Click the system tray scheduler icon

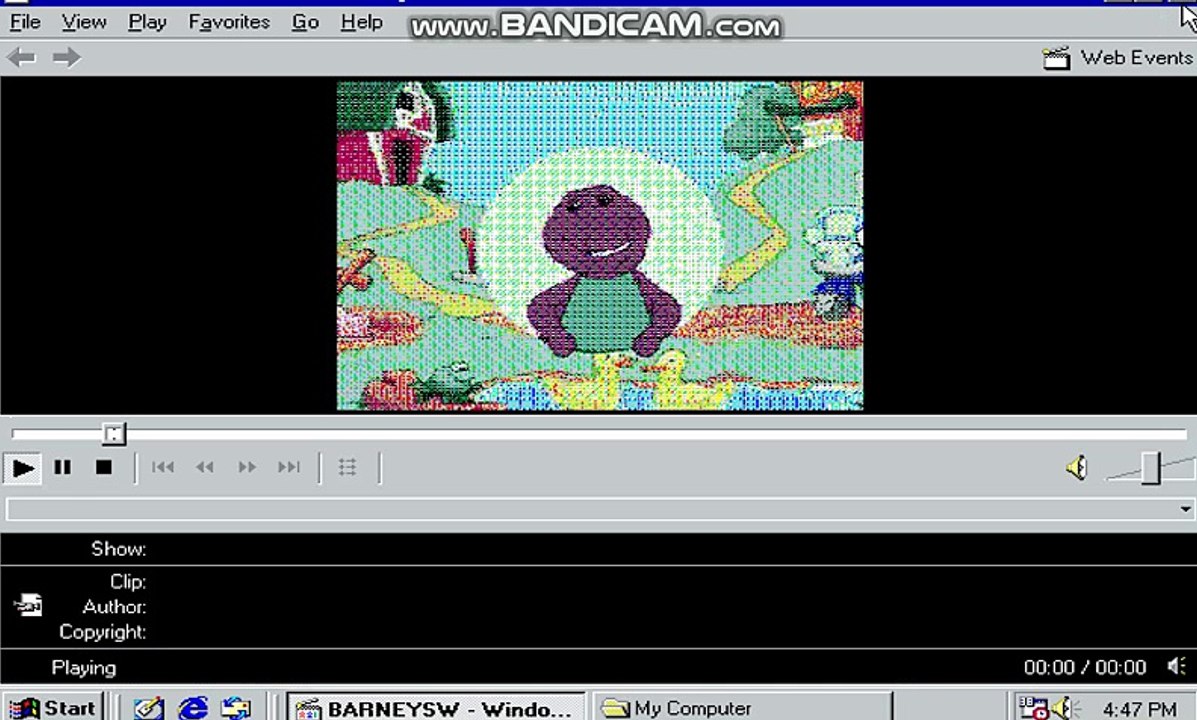click(1033, 708)
